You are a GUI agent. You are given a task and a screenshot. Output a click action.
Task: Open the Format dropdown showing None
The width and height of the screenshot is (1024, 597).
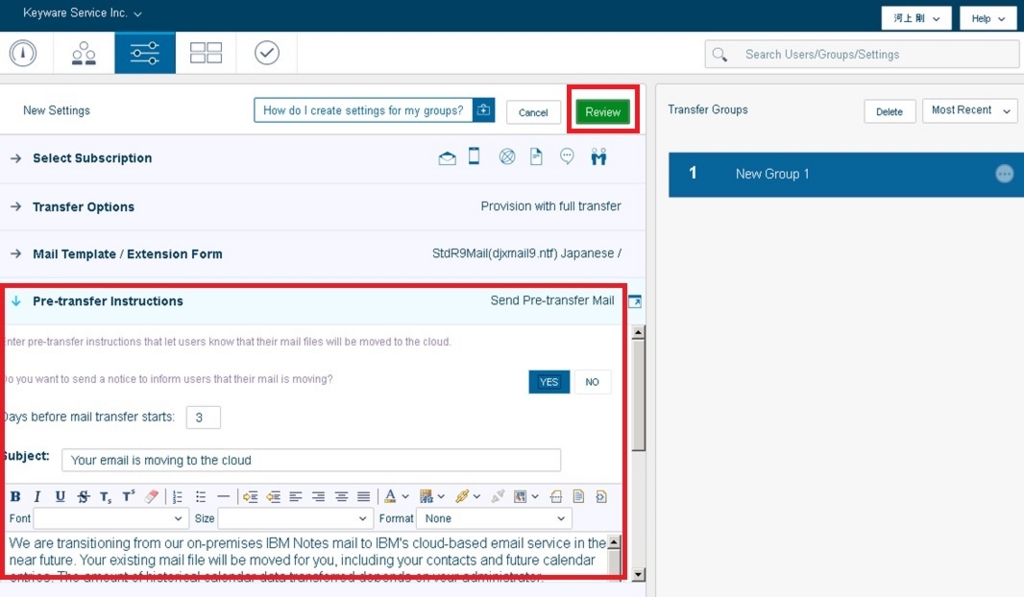coord(494,518)
